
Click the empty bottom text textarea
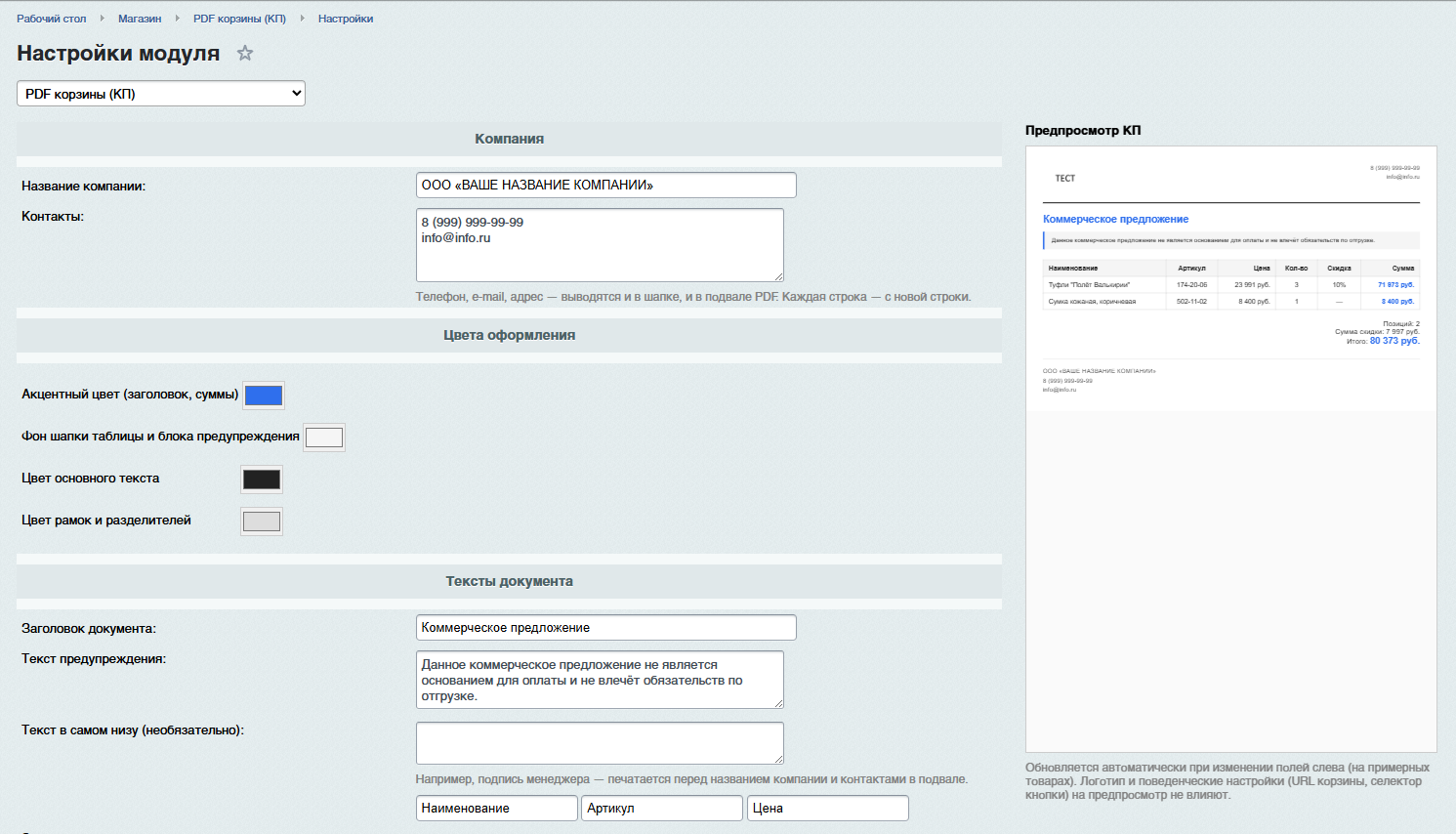click(600, 743)
